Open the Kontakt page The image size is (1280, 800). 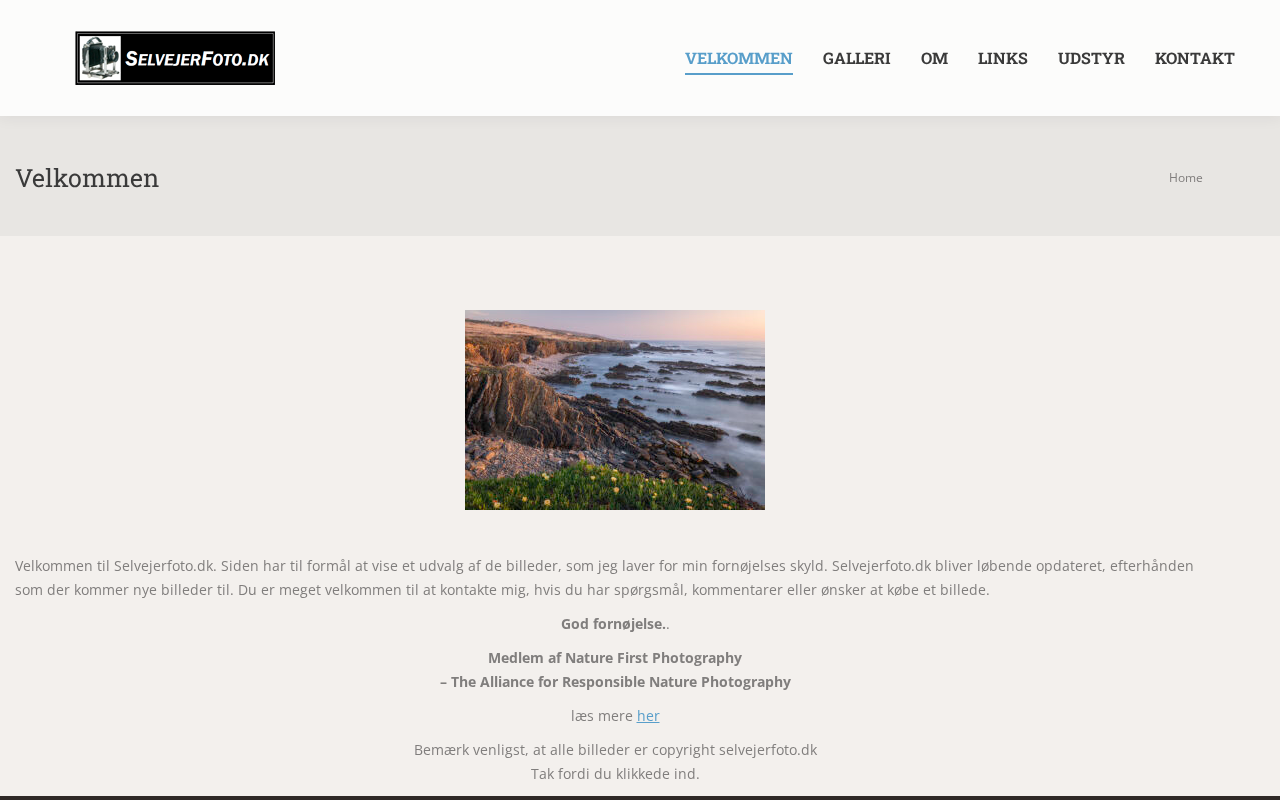coord(1194,58)
